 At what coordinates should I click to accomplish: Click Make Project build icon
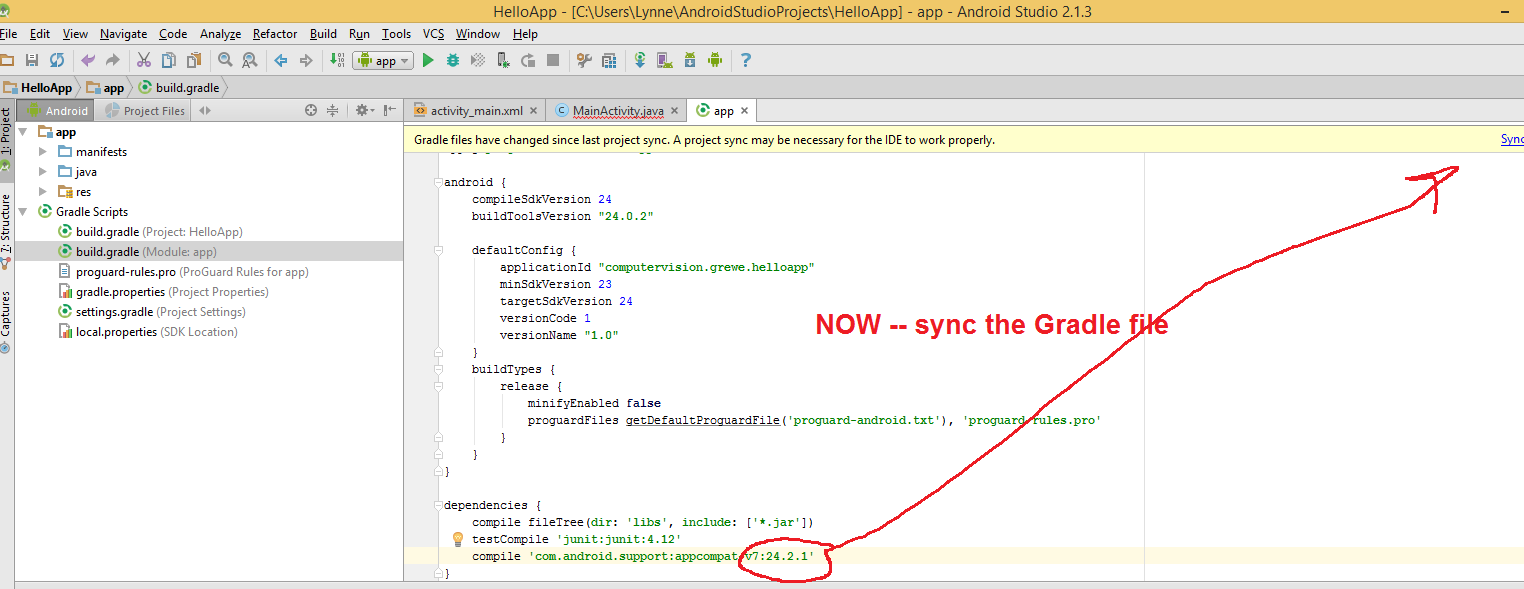[335, 61]
